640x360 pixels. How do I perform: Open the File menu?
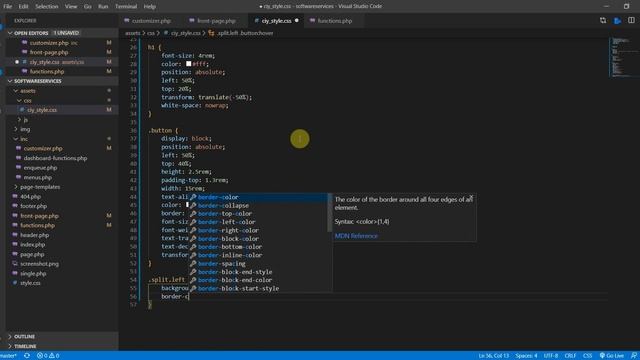click(x=7, y=7)
